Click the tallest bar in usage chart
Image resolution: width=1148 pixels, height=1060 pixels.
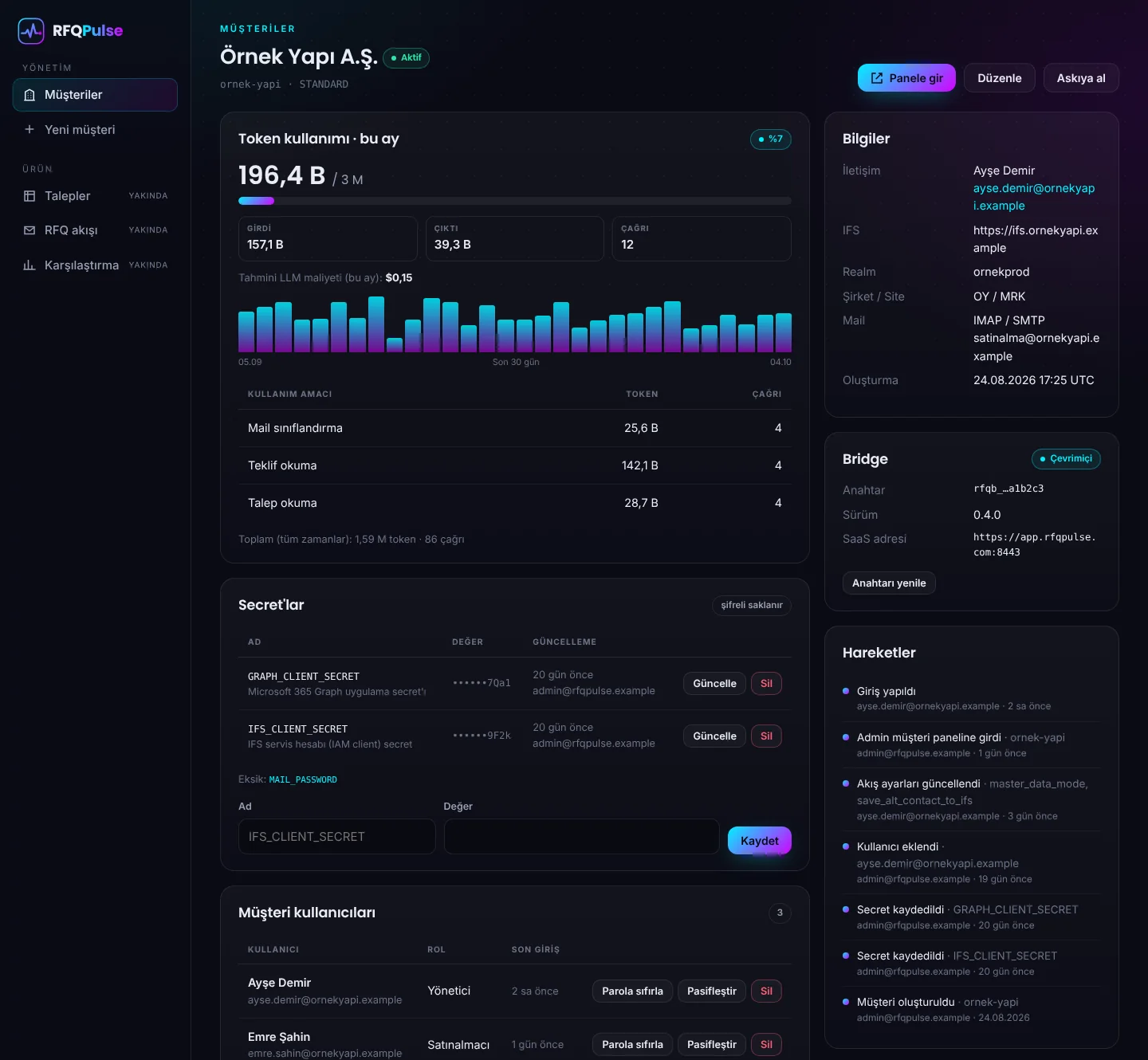pyautogui.click(x=376, y=324)
